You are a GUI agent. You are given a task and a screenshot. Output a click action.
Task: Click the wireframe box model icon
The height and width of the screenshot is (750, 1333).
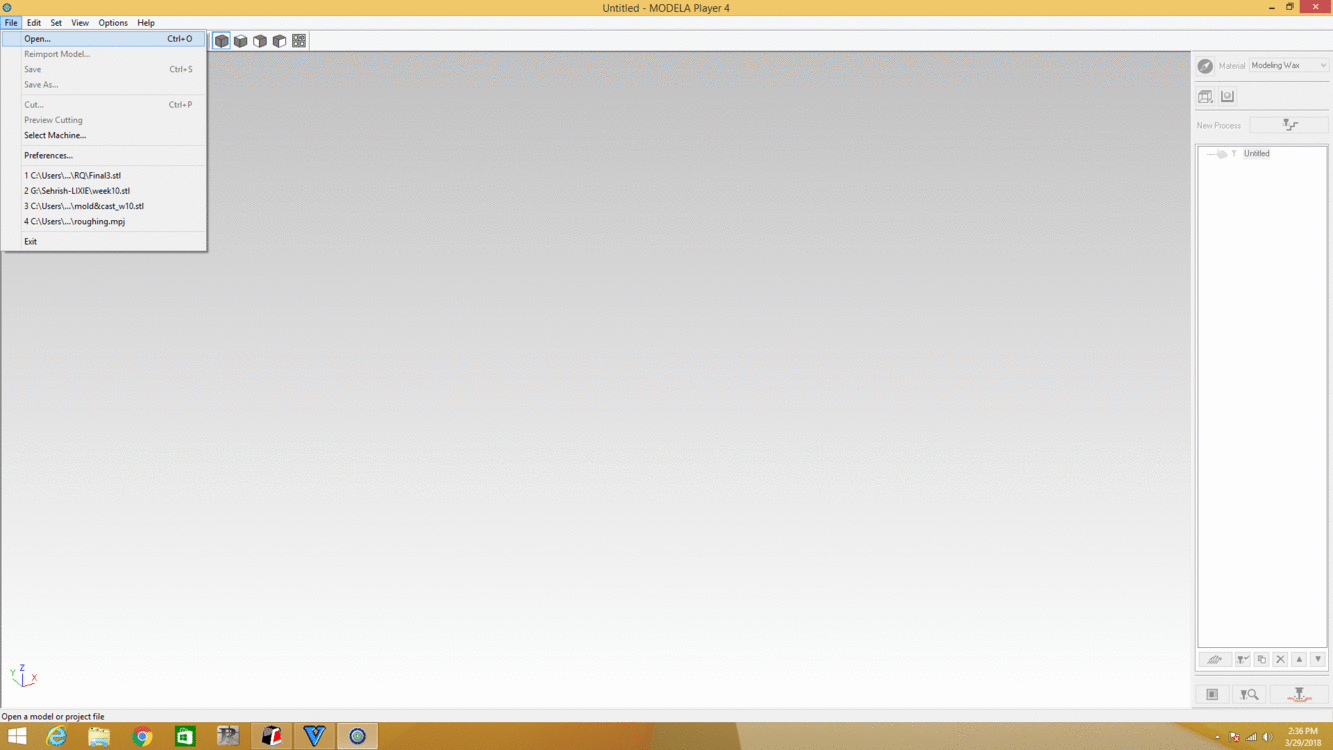click(1205, 96)
